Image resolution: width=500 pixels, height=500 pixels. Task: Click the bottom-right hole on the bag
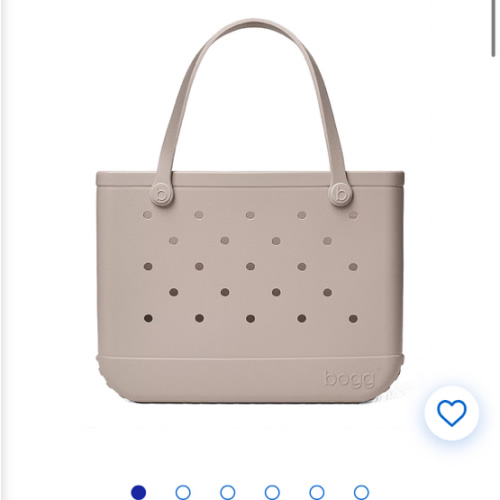(x=353, y=319)
